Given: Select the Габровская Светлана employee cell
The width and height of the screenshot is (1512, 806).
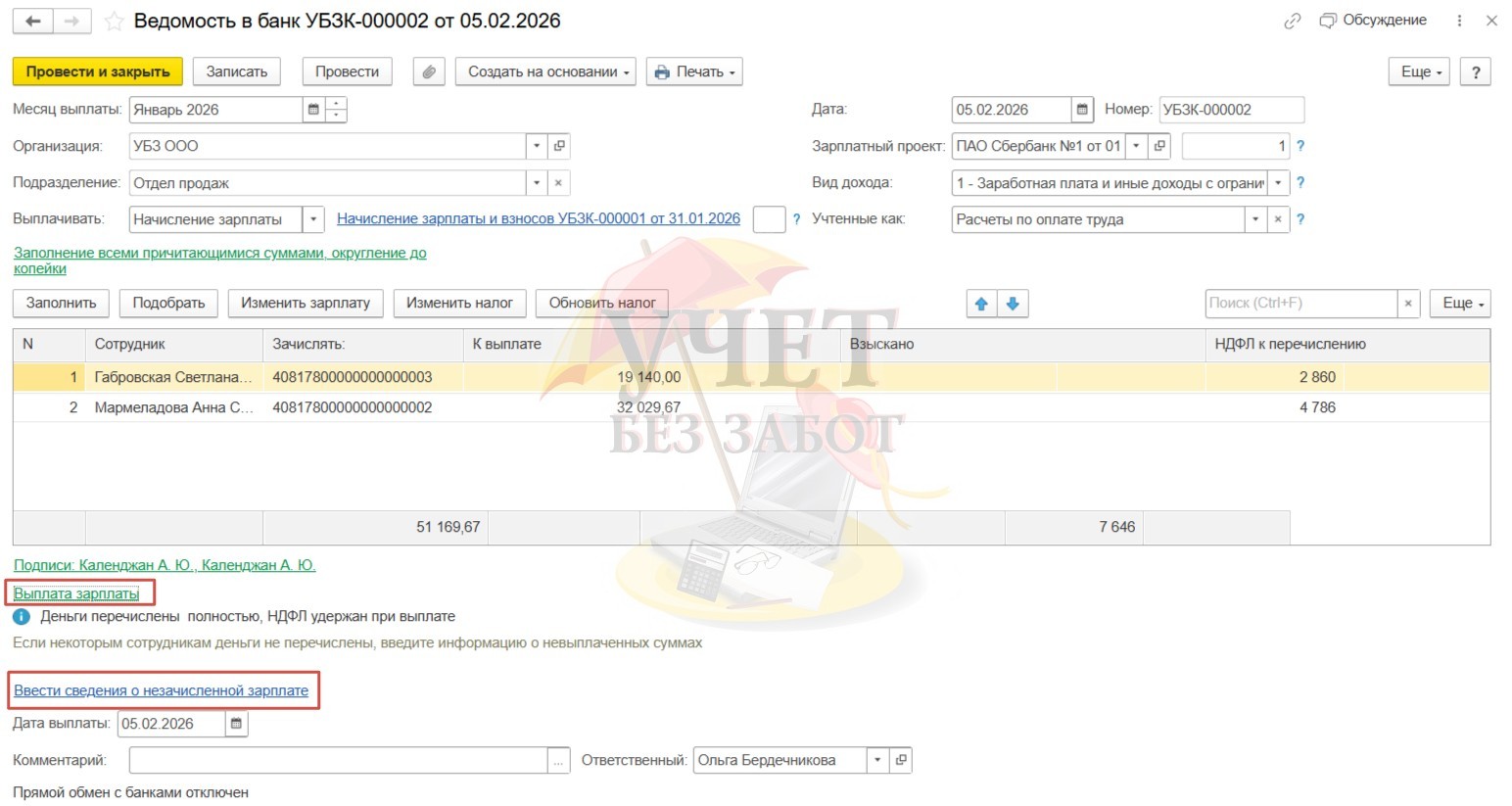Looking at the screenshot, I should (173, 377).
